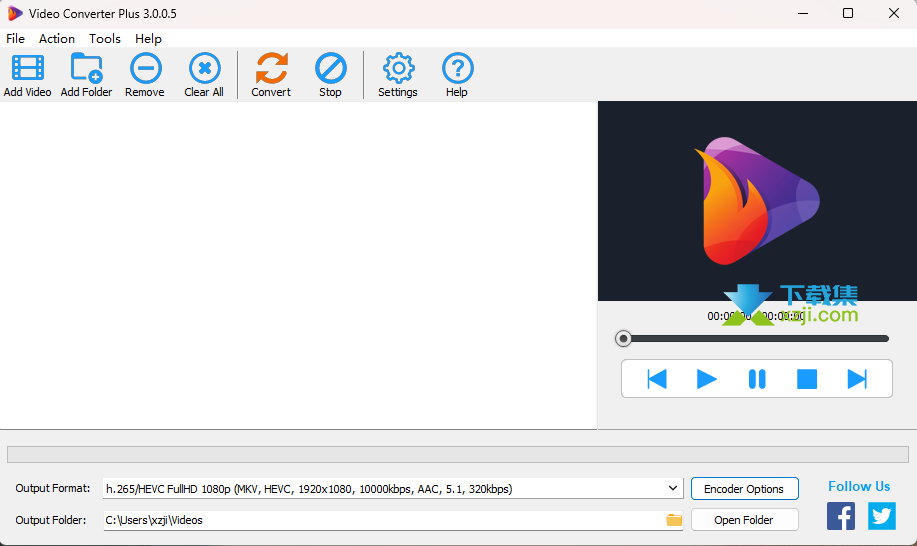The height and width of the screenshot is (546, 917).
Task: Open the Facebook page icon
Action: 841,516
